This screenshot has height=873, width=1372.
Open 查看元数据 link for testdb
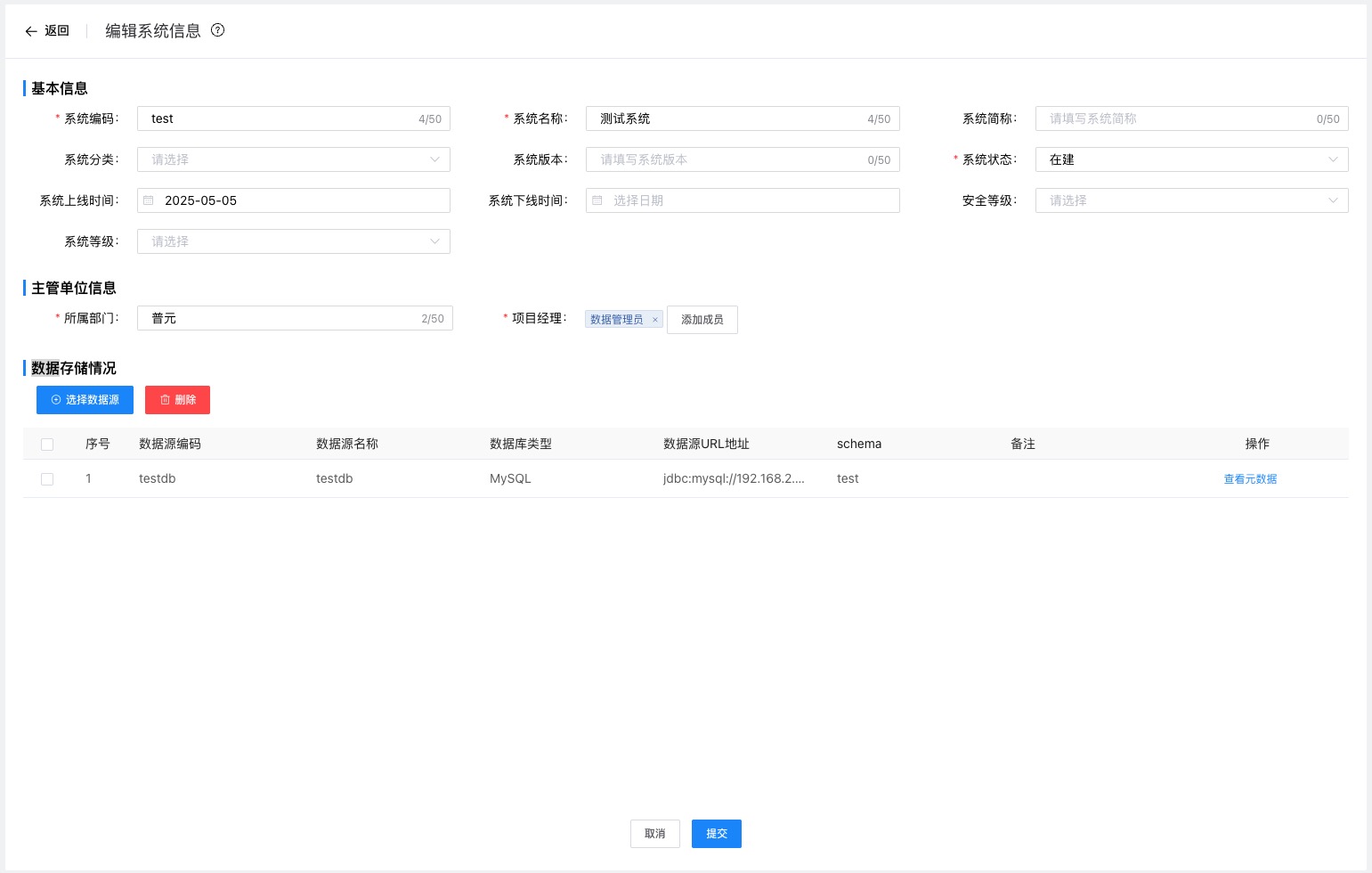(x=1250, y=478)
